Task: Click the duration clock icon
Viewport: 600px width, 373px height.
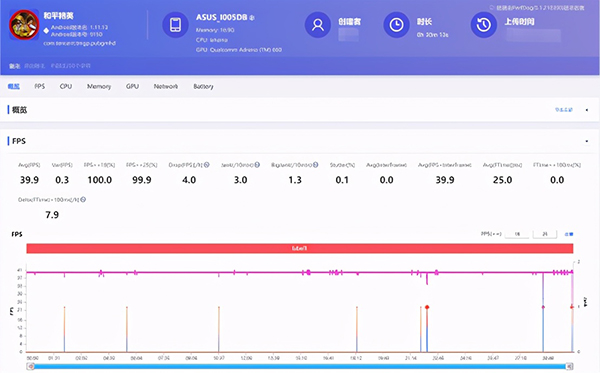Action: tap(396, 25)
